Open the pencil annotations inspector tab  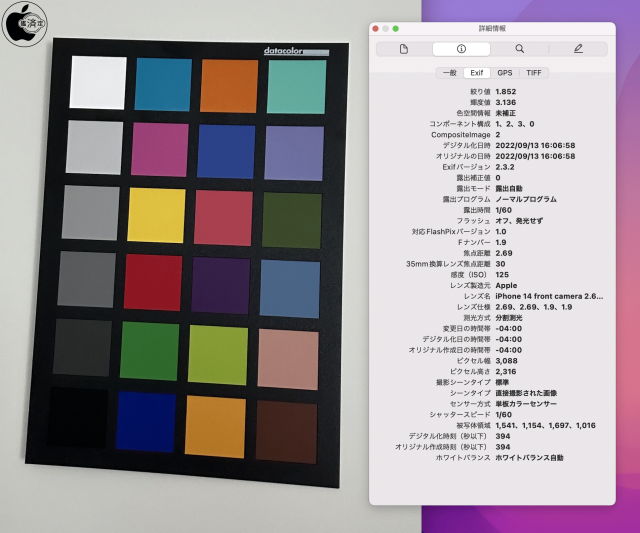[578, 49]
